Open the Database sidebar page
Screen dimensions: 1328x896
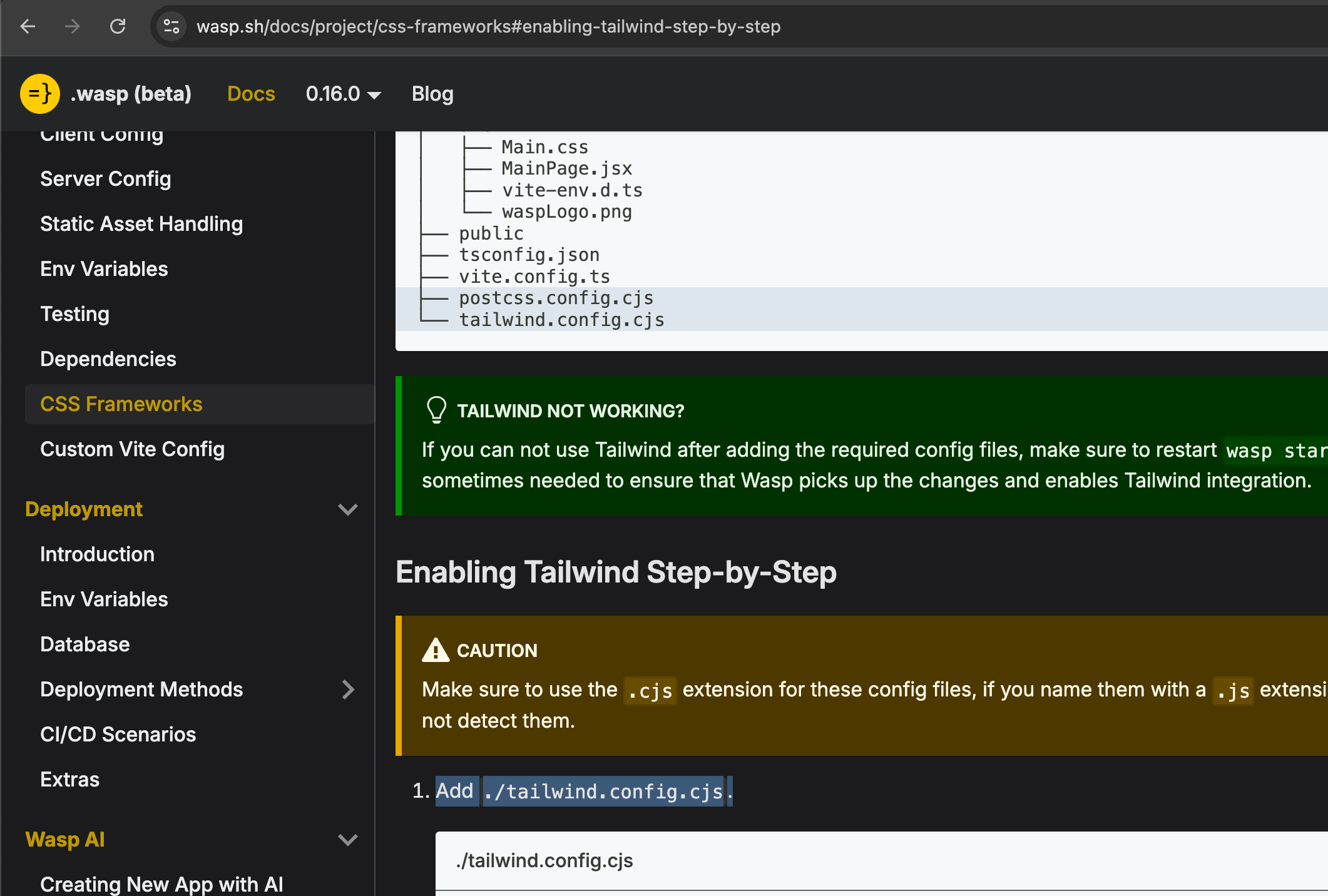[x=84, y=644]
